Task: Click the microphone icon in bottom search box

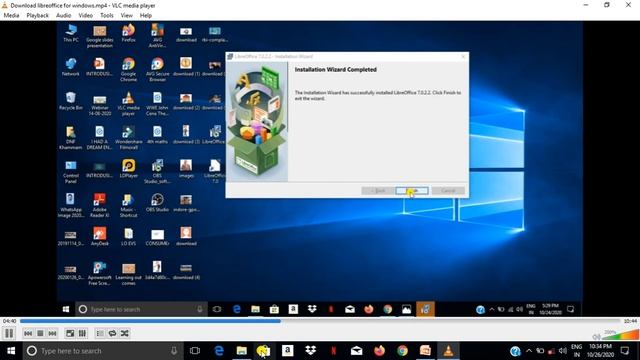Action: click(174, 351)
